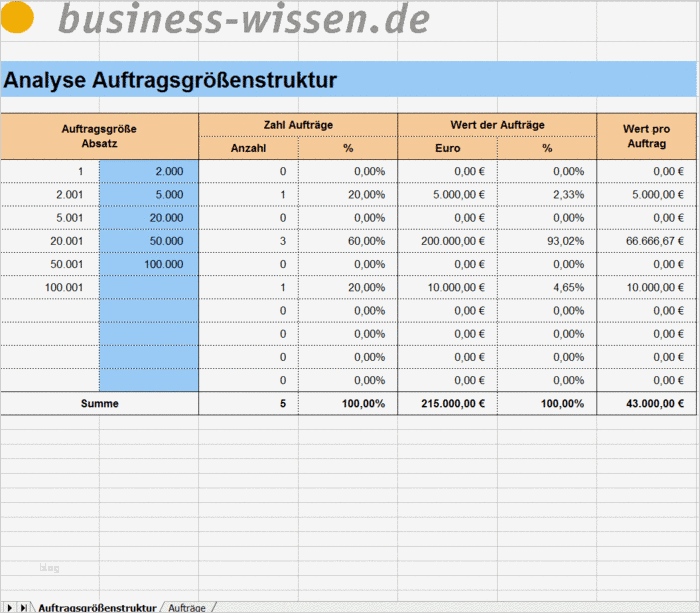Image resolution: width=700 pixels, height=613 pixels.
Task: Select the cell showing 60,00%
Action: pos(348,241)
